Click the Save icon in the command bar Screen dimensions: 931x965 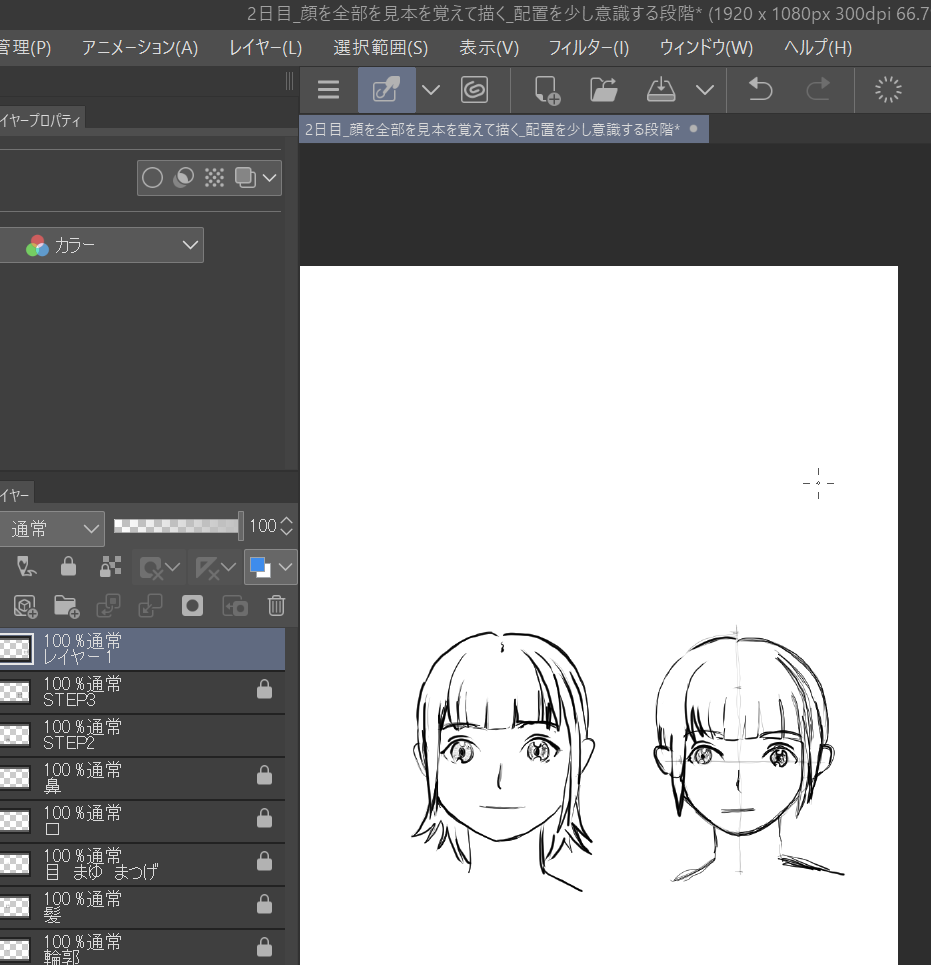(x=662, y=90)
